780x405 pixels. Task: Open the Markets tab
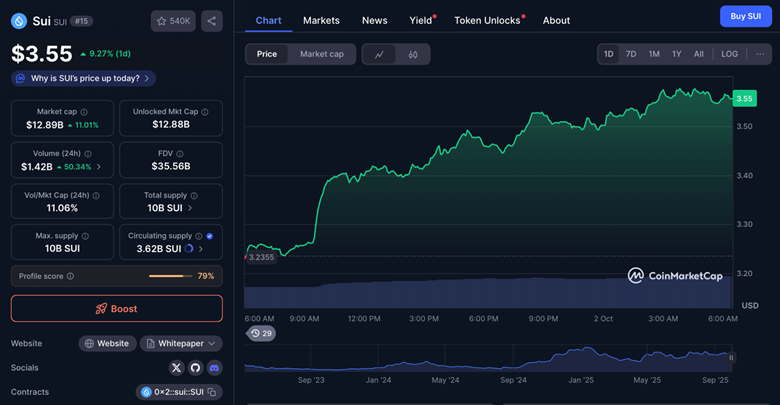(x=321, y=20)
